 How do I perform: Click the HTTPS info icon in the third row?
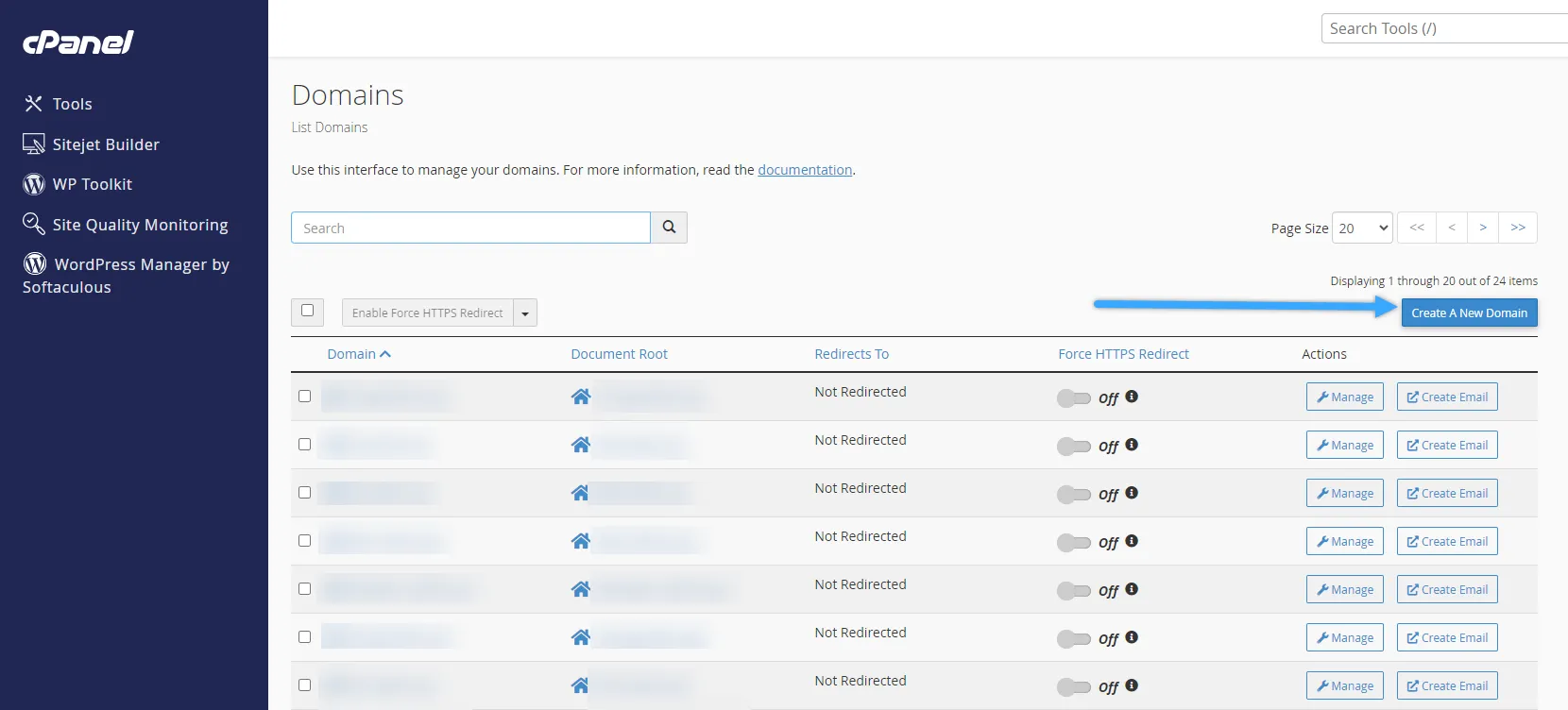(1132, 493)
